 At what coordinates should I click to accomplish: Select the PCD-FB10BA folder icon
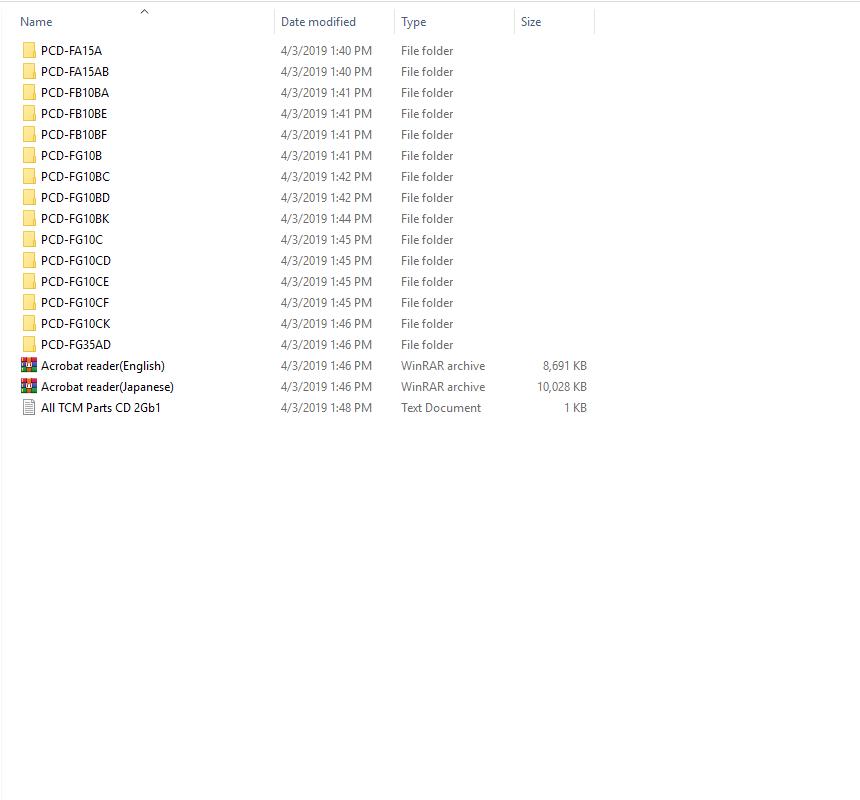pyautogui.click(x=29, y=93)
